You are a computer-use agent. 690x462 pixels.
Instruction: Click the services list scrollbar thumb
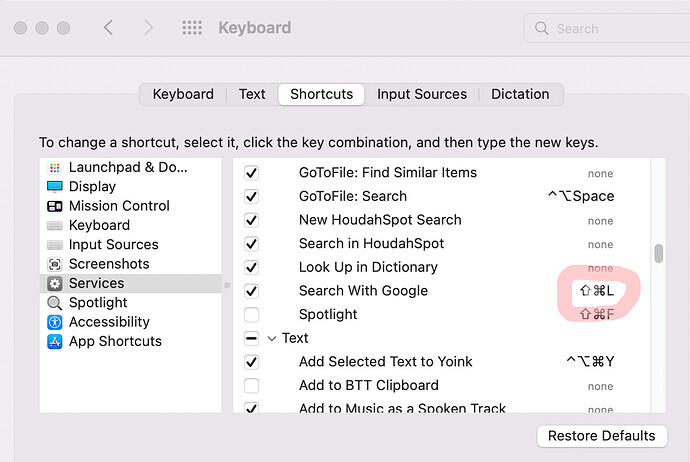(658, 253)
